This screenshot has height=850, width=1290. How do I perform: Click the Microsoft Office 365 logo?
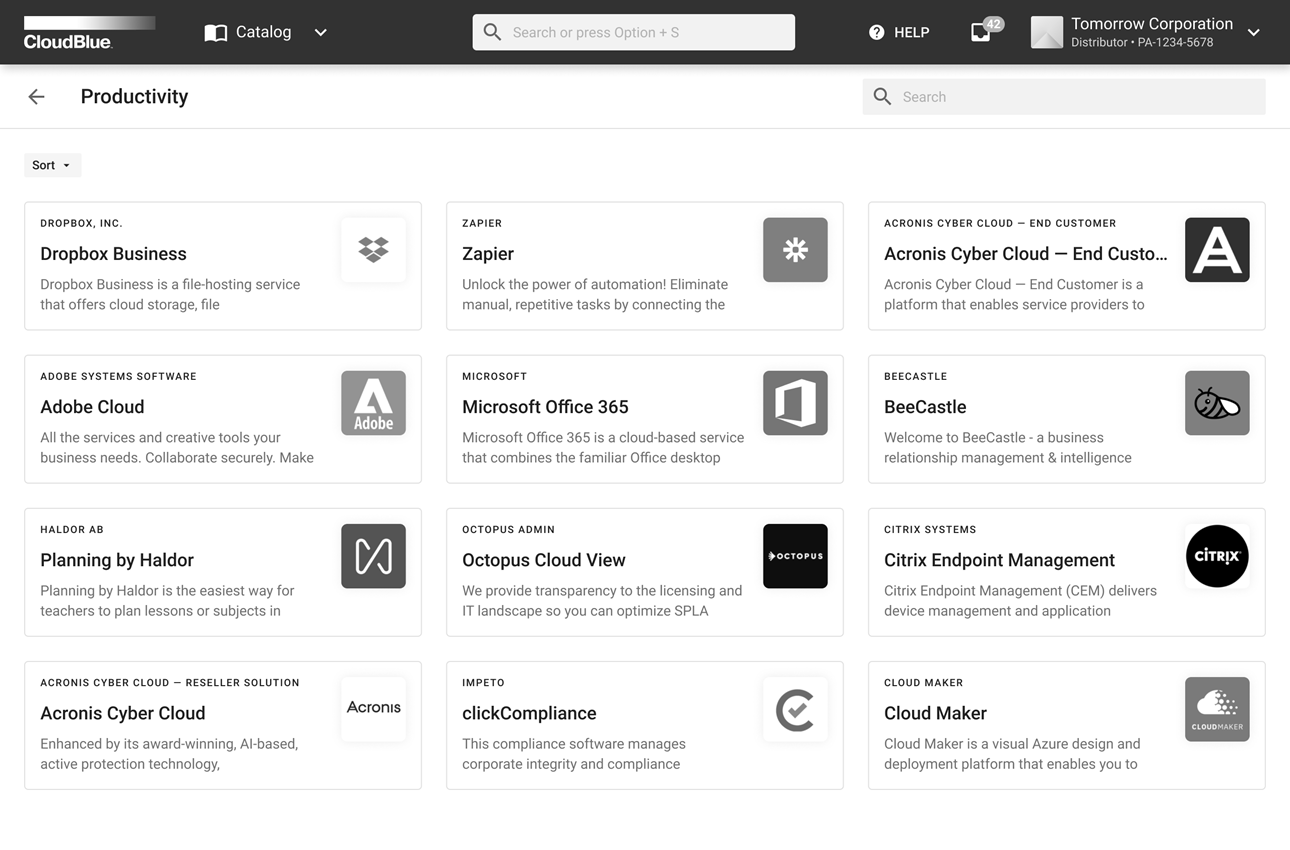(x=795, y=403)
